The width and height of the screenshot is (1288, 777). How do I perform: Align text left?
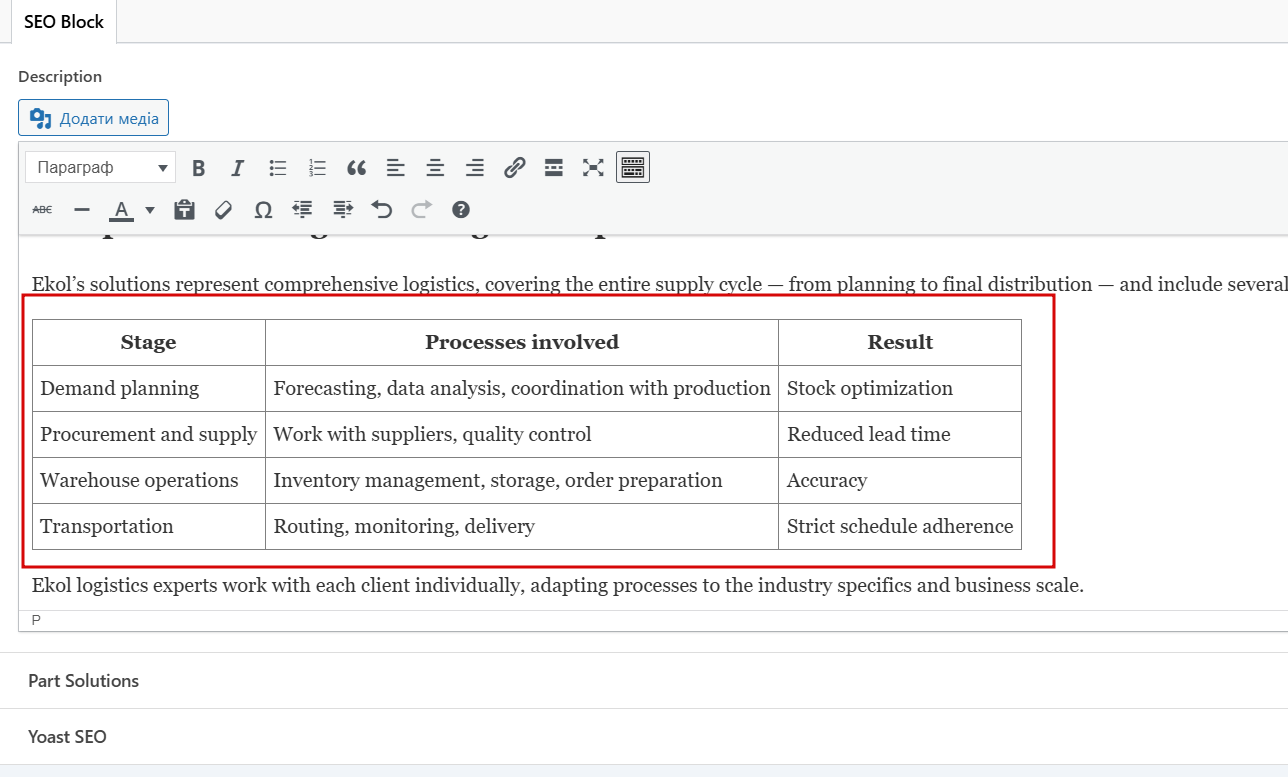click(396, 168)
